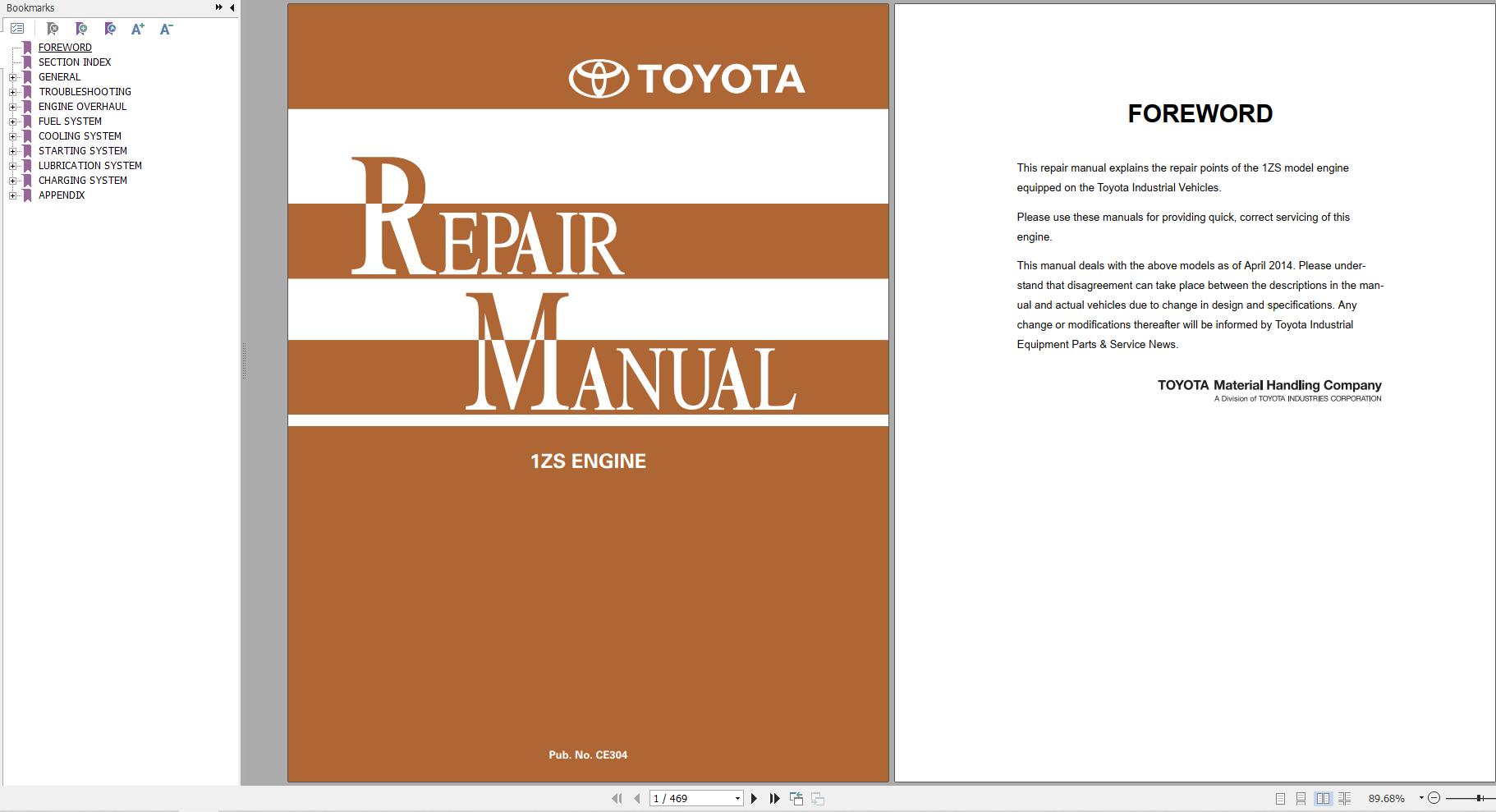
Task: Click the delete bookmark icon
Action: click(53, 29)
